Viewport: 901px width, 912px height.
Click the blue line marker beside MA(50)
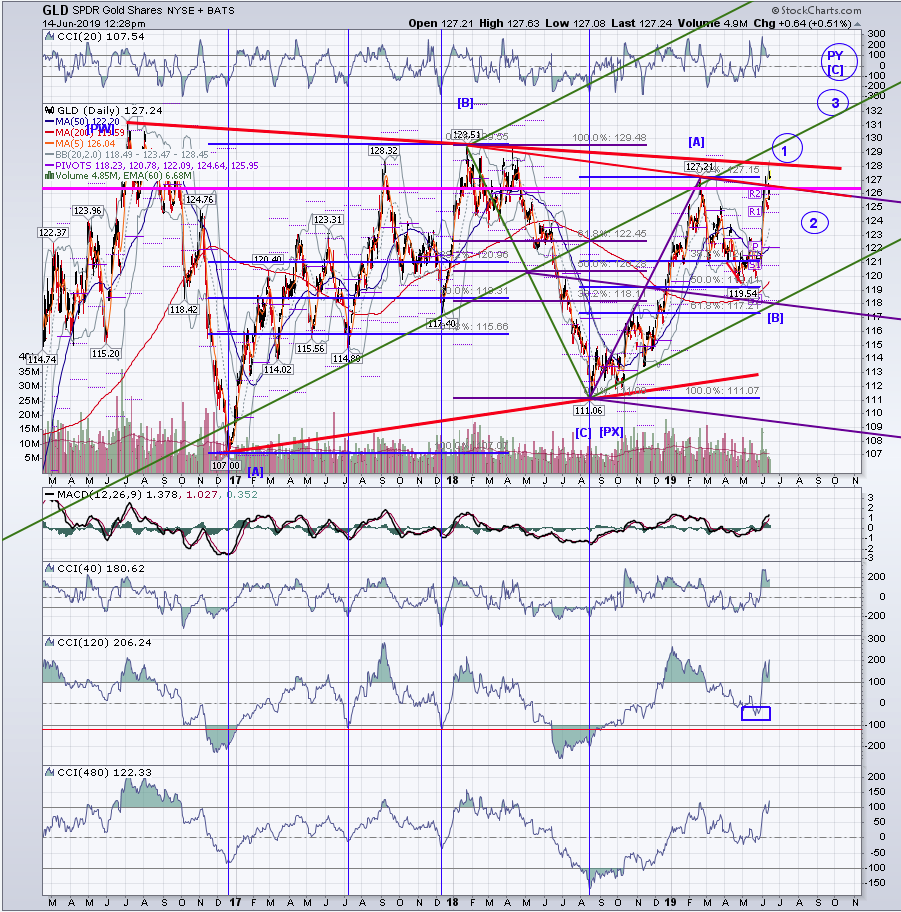coord(49,122)
